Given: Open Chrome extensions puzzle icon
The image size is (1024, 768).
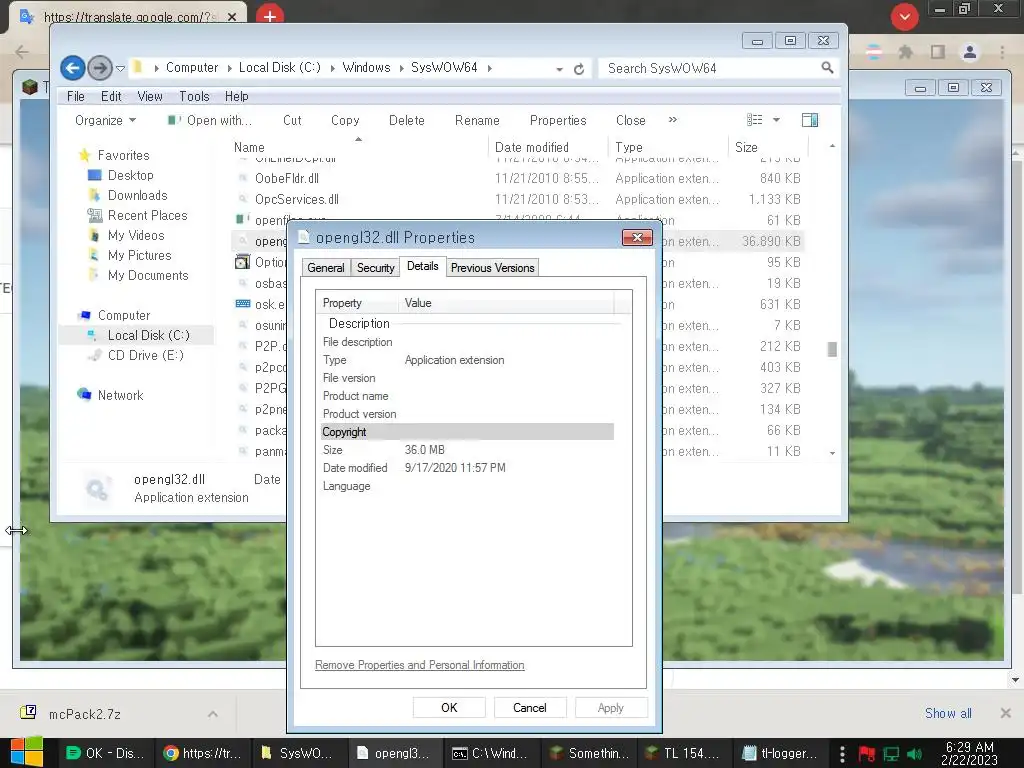Looking at the screenshot, I should coord(905,52).
